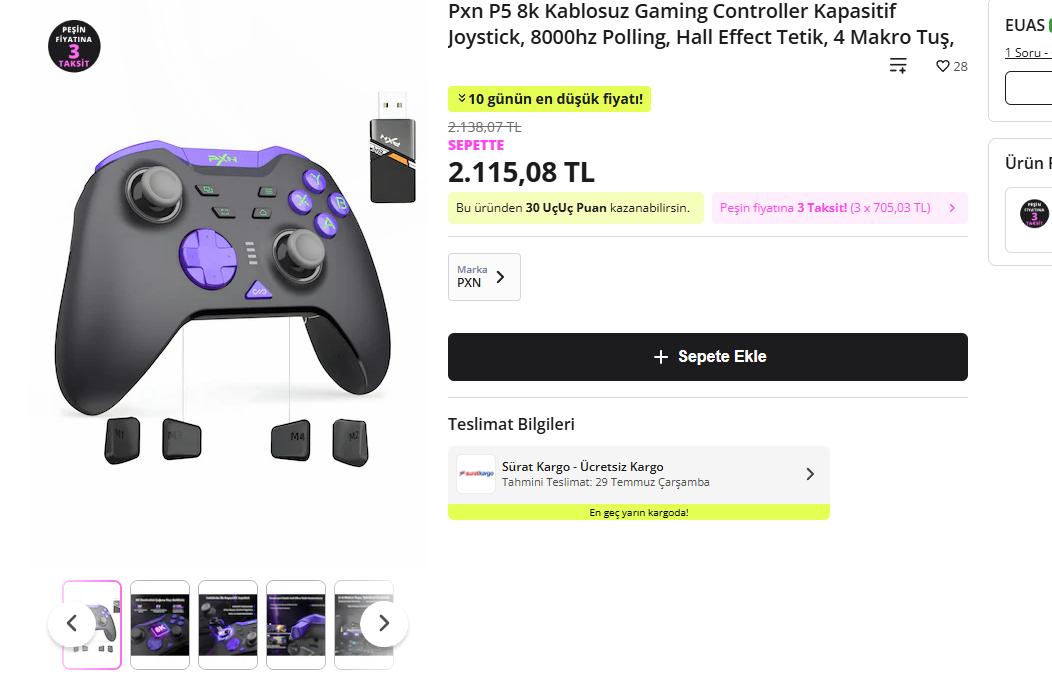1052x686 pixels.
Task: Click the Sürat Kargo logo icon
Action: [x=476, y=474]
